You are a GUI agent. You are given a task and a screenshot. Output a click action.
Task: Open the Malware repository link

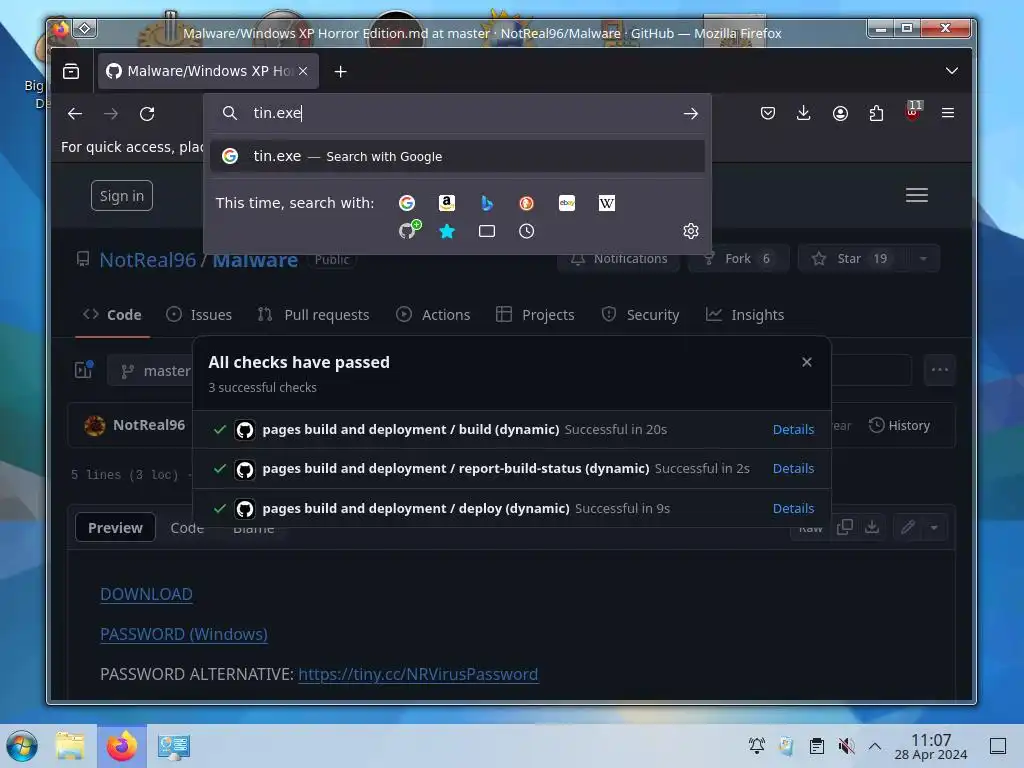[x=255, y=260]
